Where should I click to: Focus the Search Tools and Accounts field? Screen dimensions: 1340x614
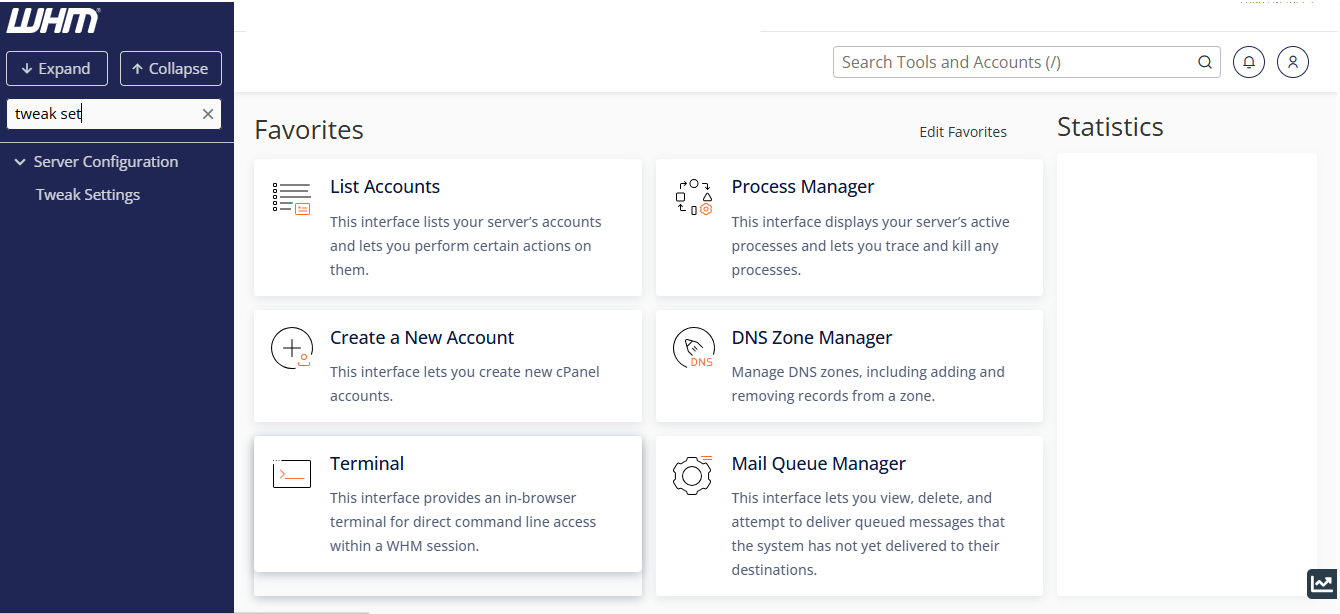[1015, 62]
